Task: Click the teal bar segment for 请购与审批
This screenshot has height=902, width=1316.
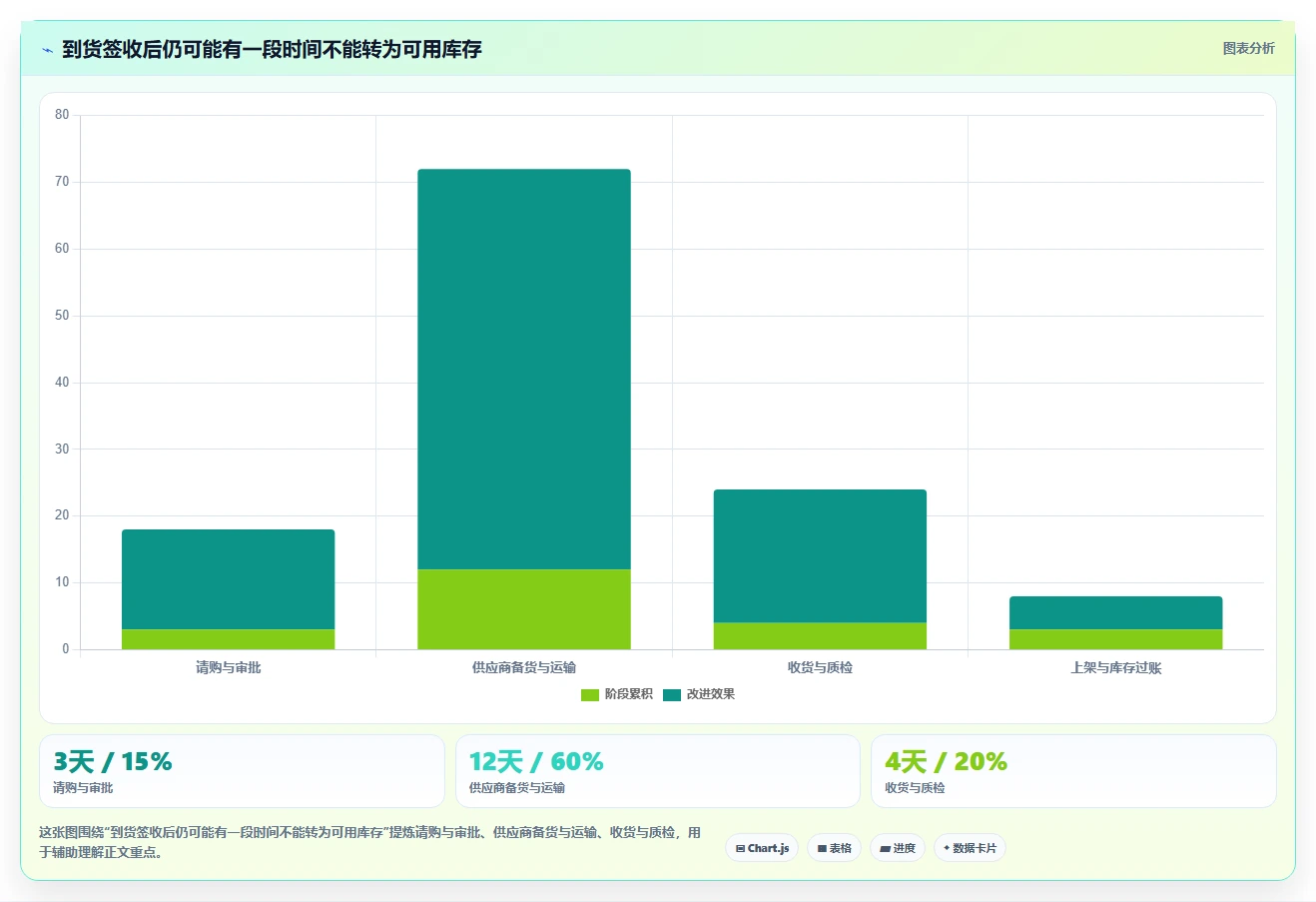Action: tap(228, 579)
